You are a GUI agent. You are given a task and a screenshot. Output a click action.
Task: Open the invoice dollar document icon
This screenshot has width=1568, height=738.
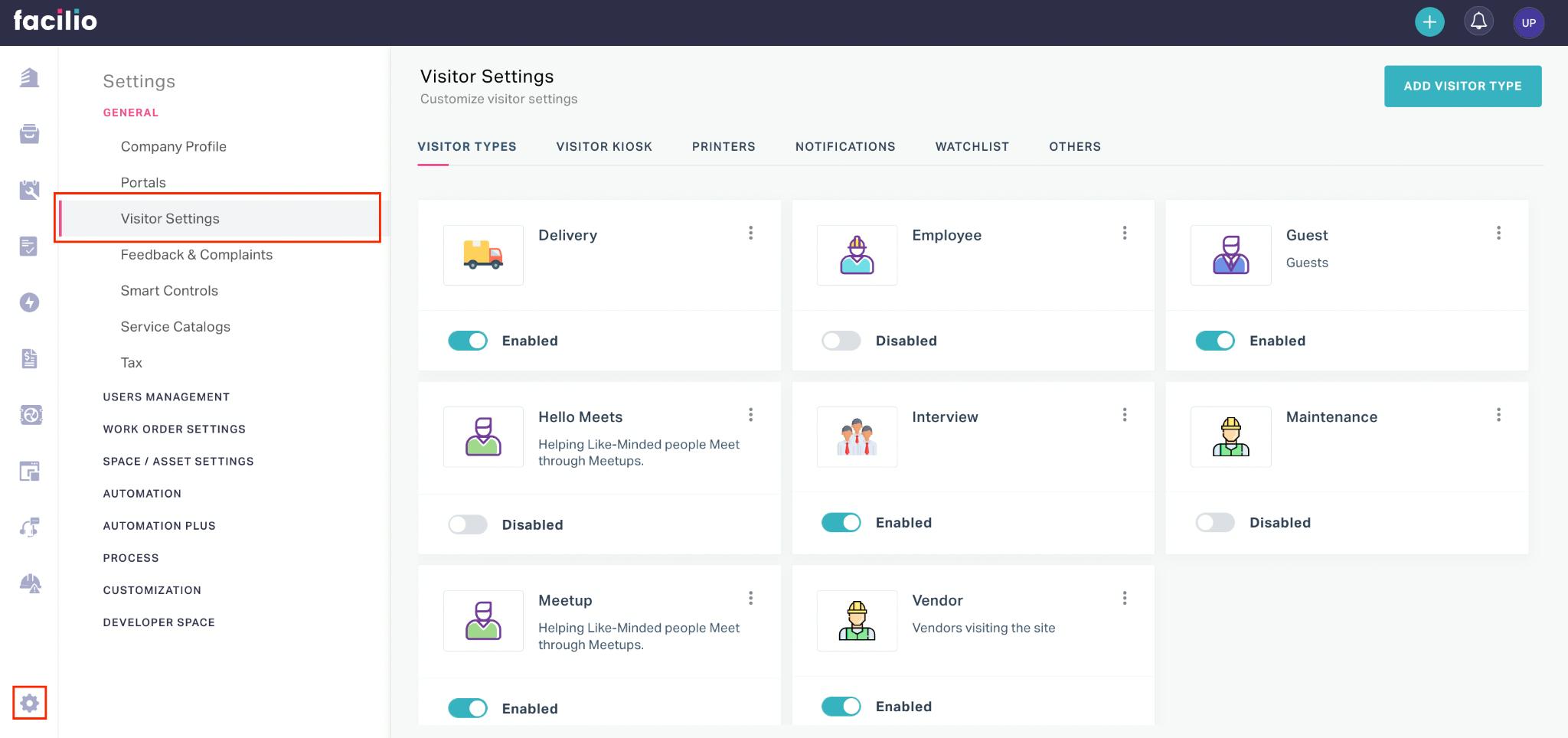point(29,358)
